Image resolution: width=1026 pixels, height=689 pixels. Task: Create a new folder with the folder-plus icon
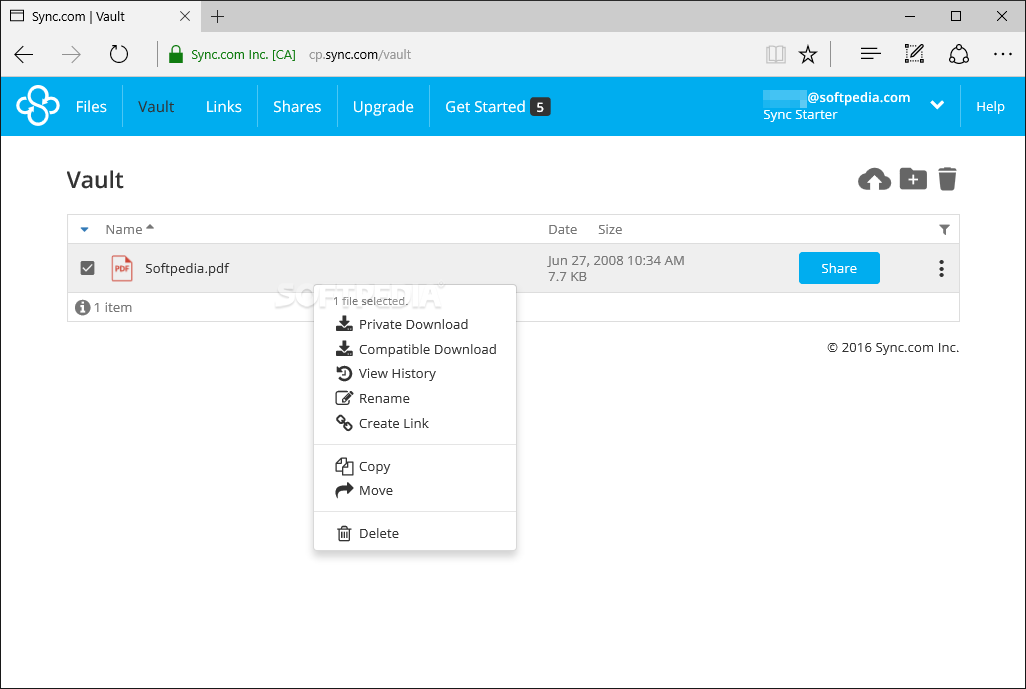(913, 179)
